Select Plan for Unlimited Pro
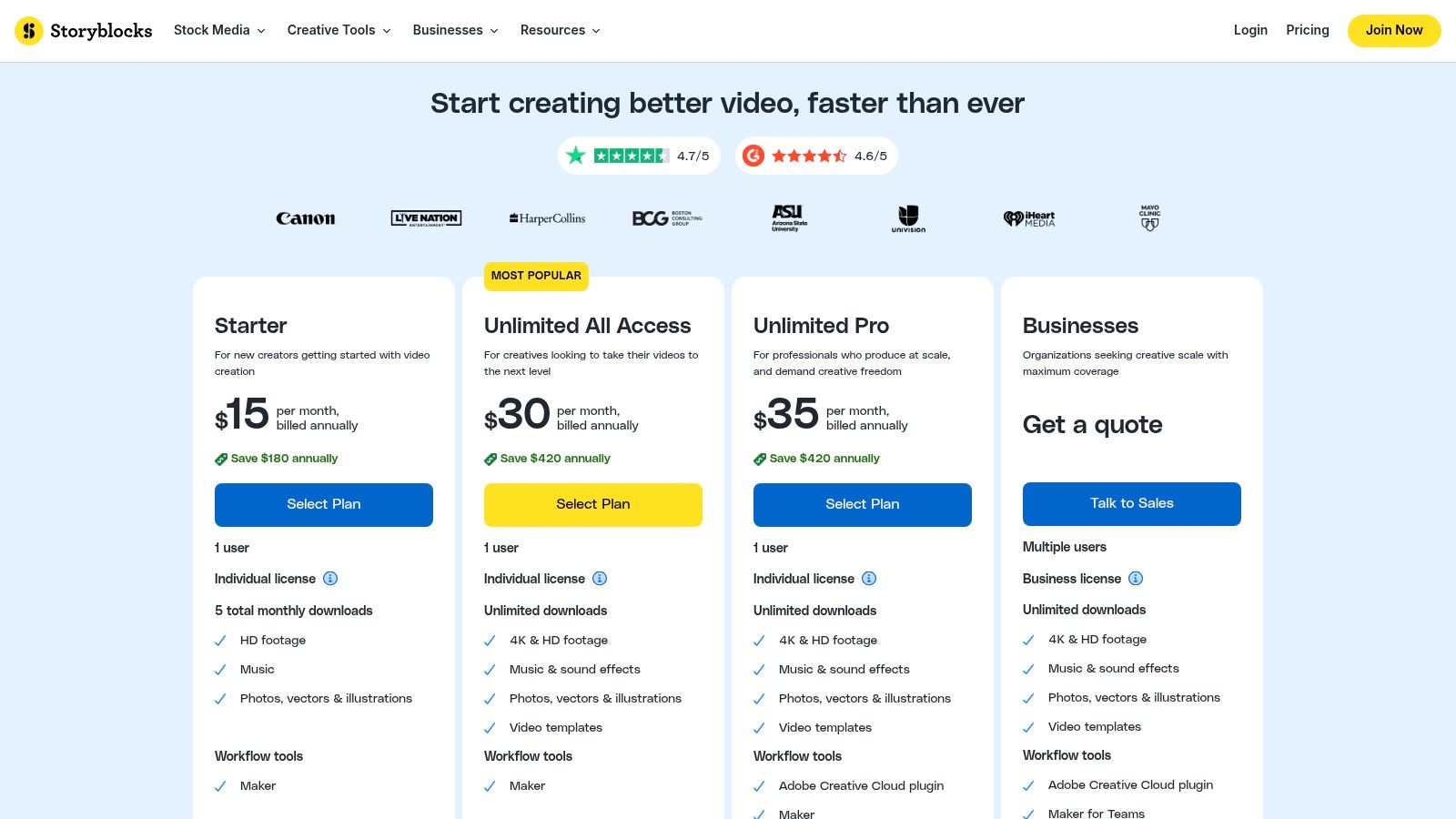Viewport: 1456px width, 819px height. (x=863, y=505)
